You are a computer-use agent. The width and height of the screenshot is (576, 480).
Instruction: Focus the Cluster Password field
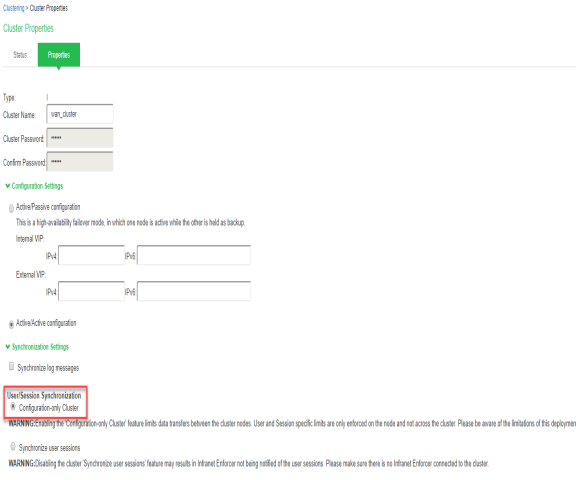pyautogui.click(x=80, y=138)
